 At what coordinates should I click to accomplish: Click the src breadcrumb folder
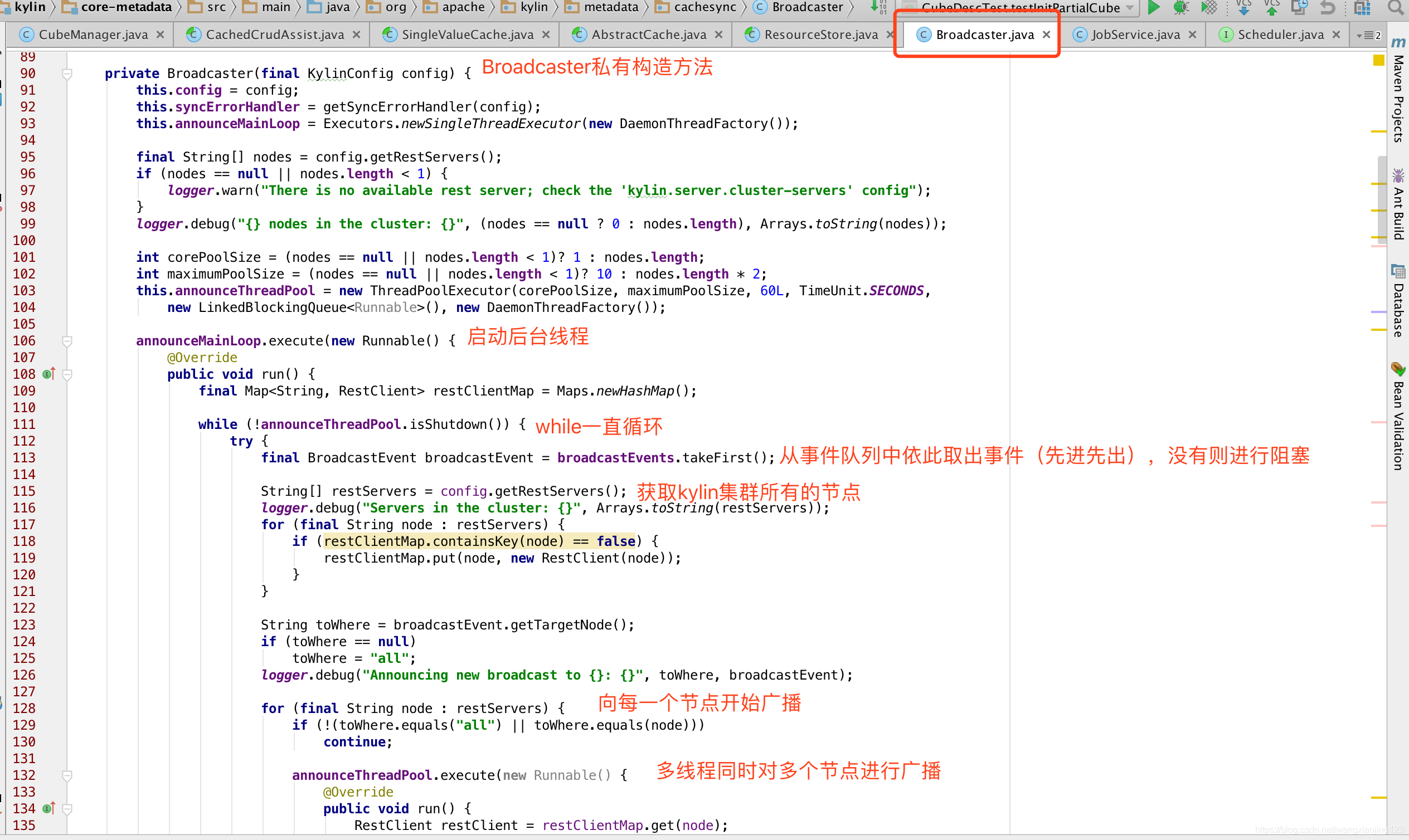point(207,7)
